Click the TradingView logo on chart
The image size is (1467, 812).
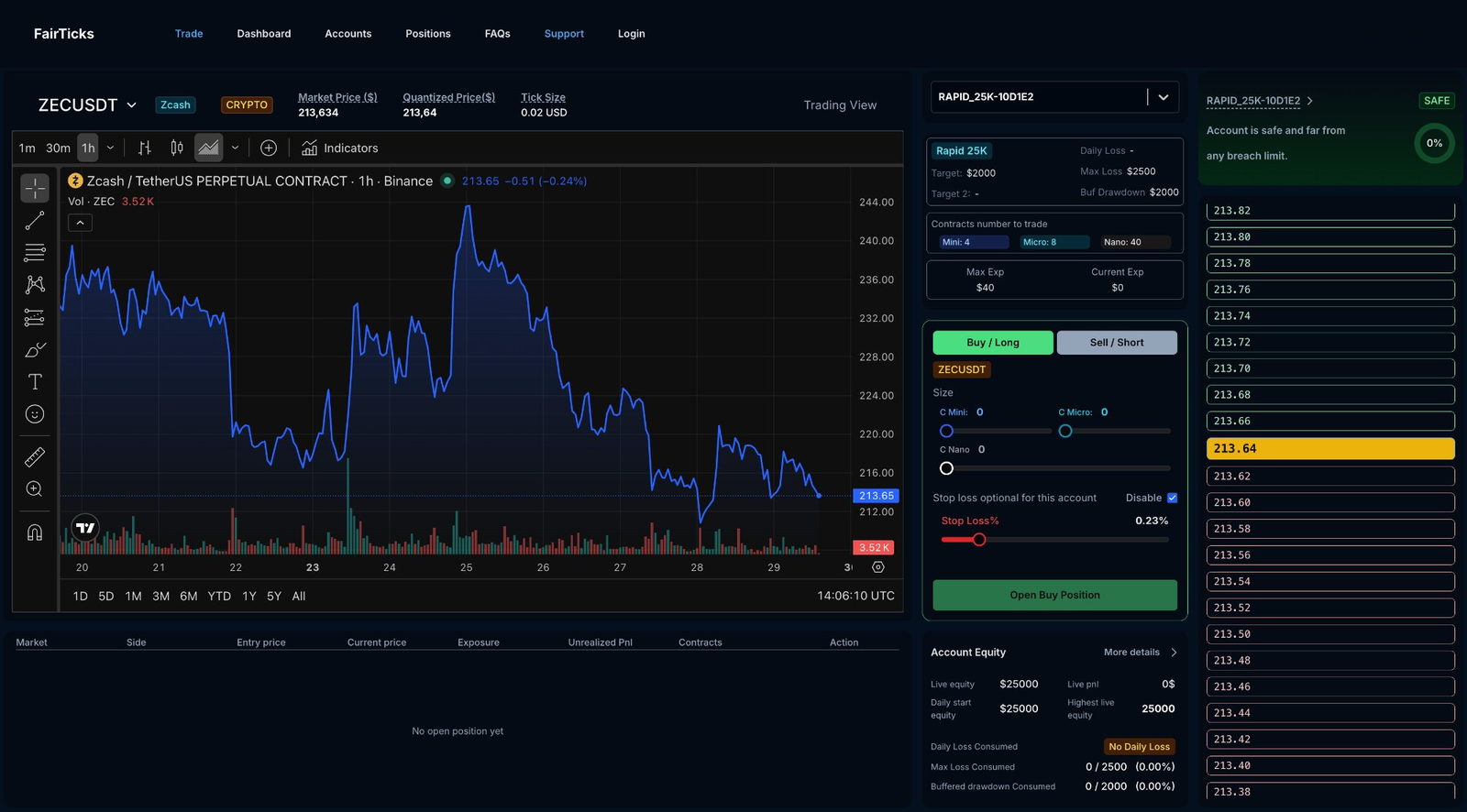tap(85, 528)
